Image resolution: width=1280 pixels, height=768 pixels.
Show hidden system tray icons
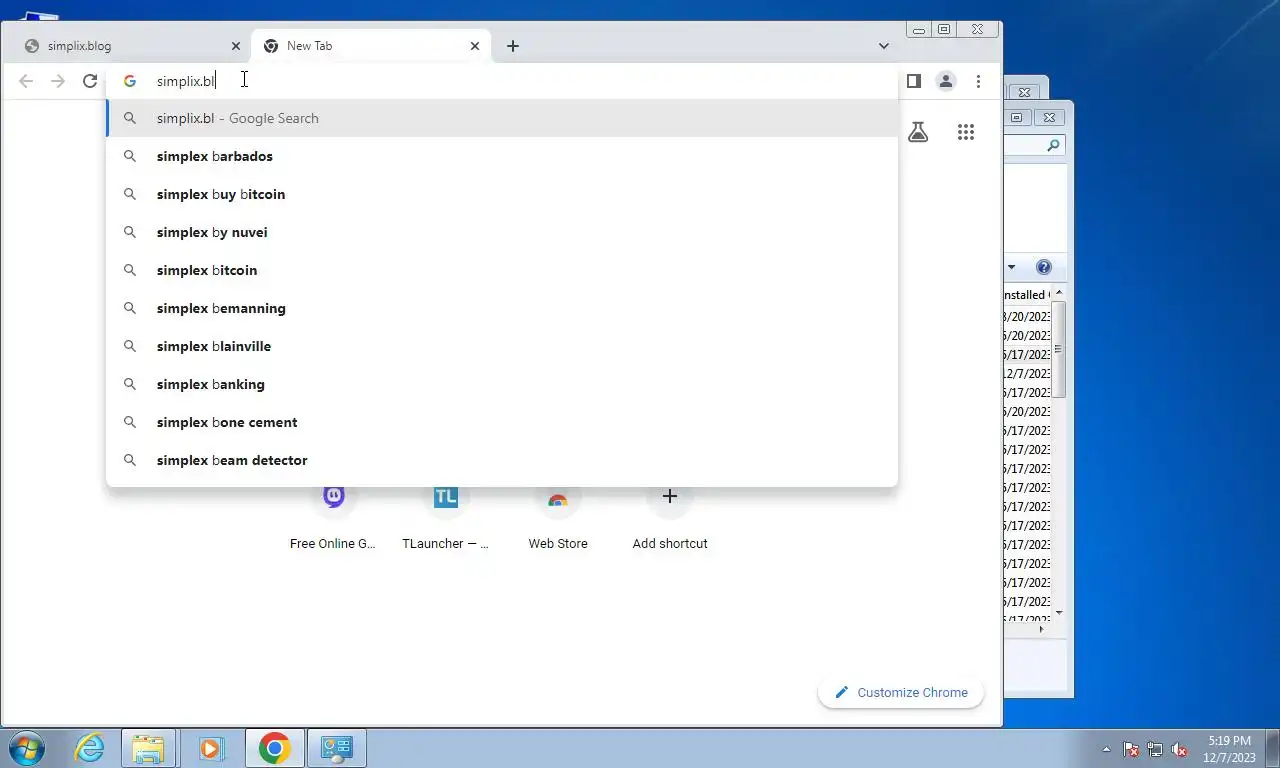(x=1106, y=749)
